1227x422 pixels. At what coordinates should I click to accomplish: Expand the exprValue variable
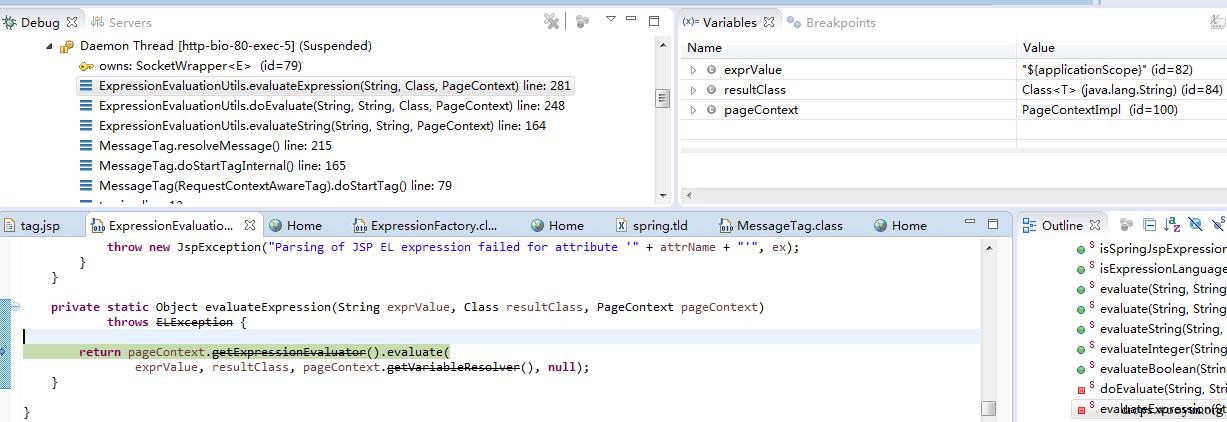(694, 70)
